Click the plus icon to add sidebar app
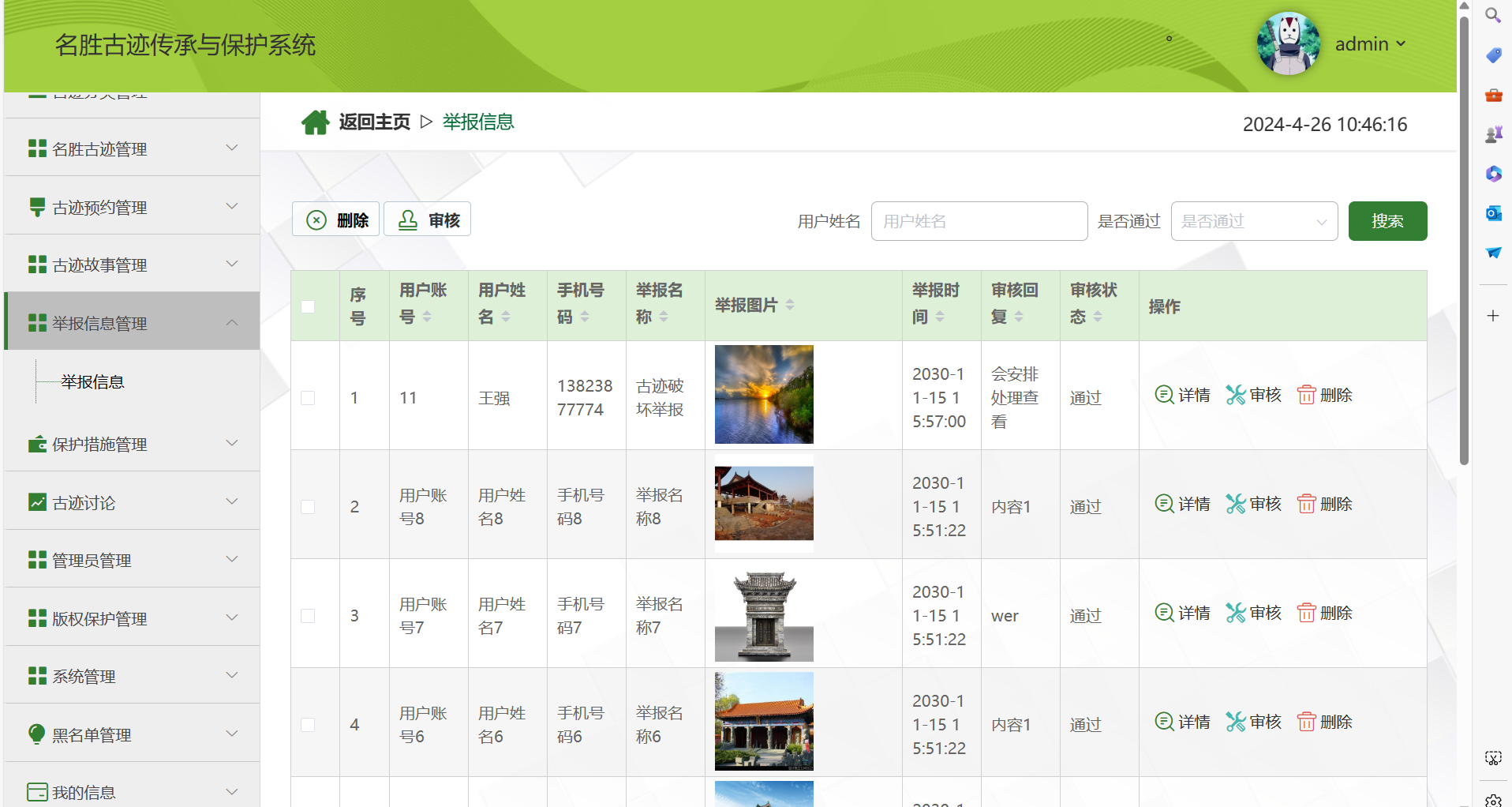1512x807 pixels. coord(1493,316)
